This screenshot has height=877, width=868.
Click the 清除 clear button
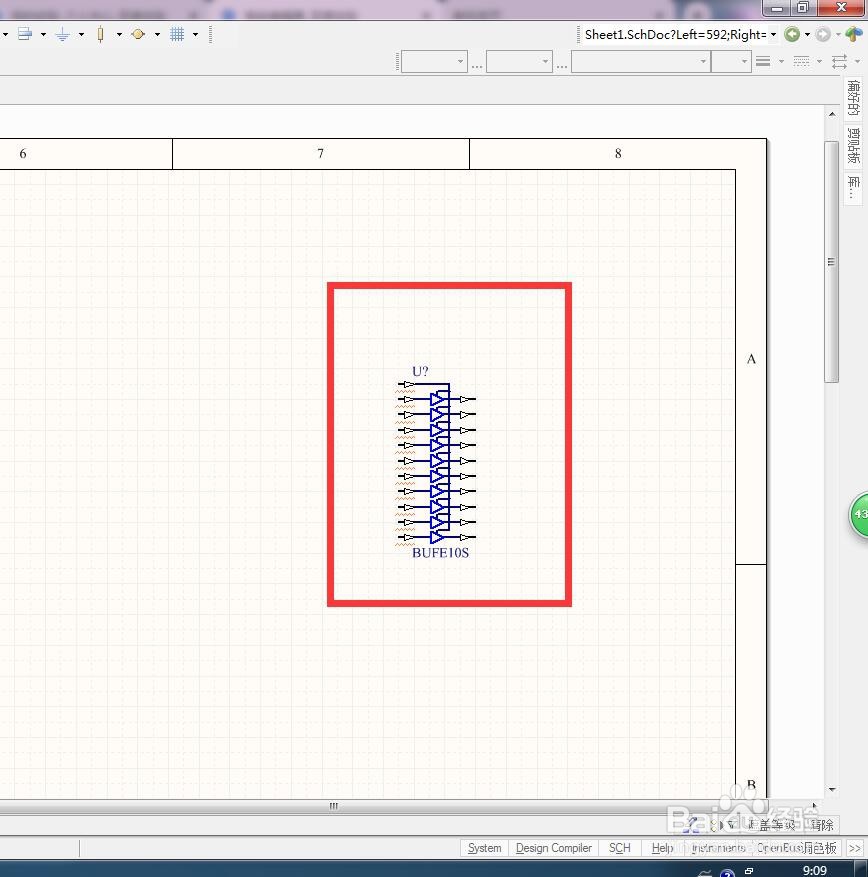pyautogui.click(x=822, y=824)
